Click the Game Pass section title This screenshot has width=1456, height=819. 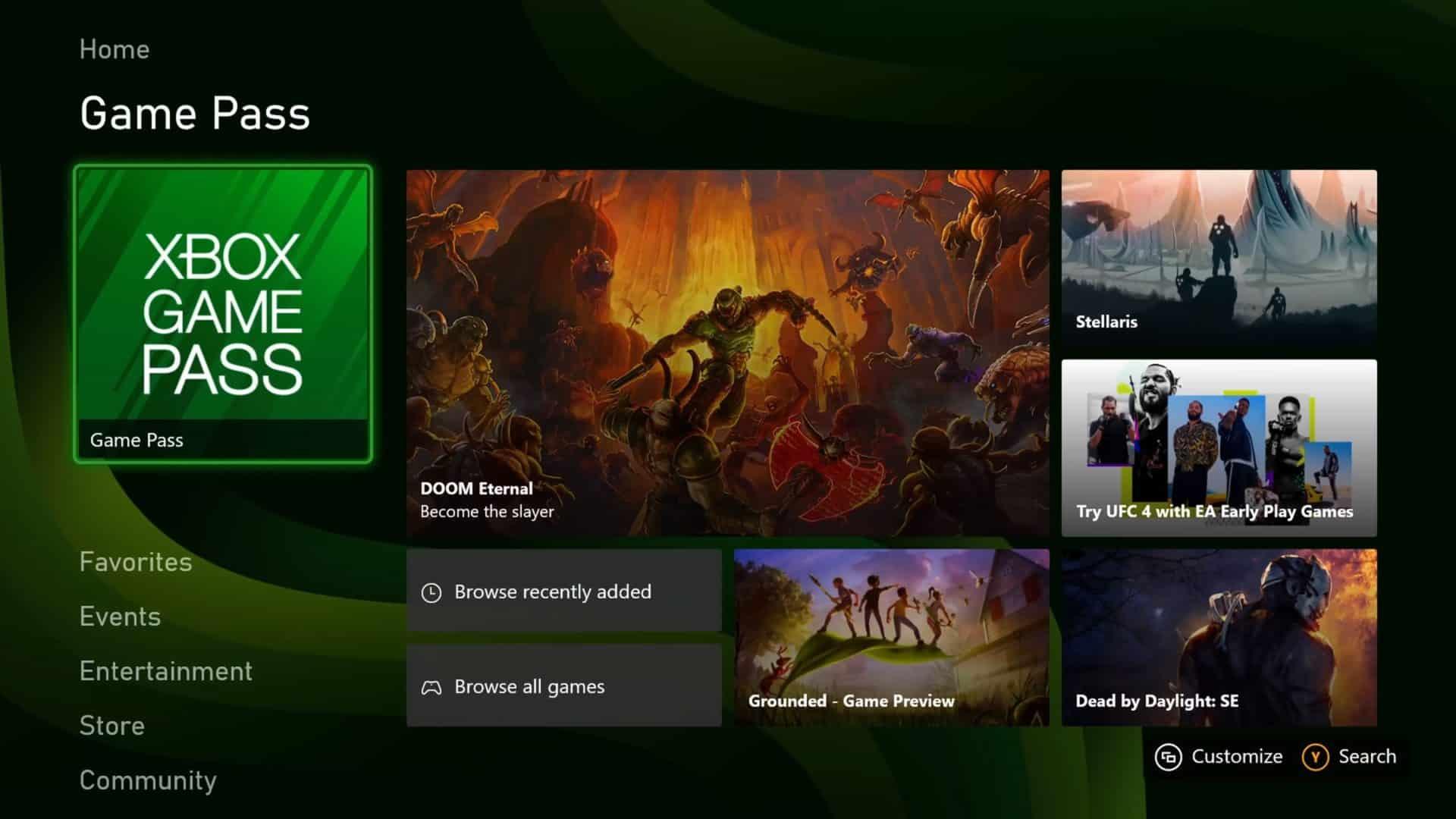pos(195,114)
